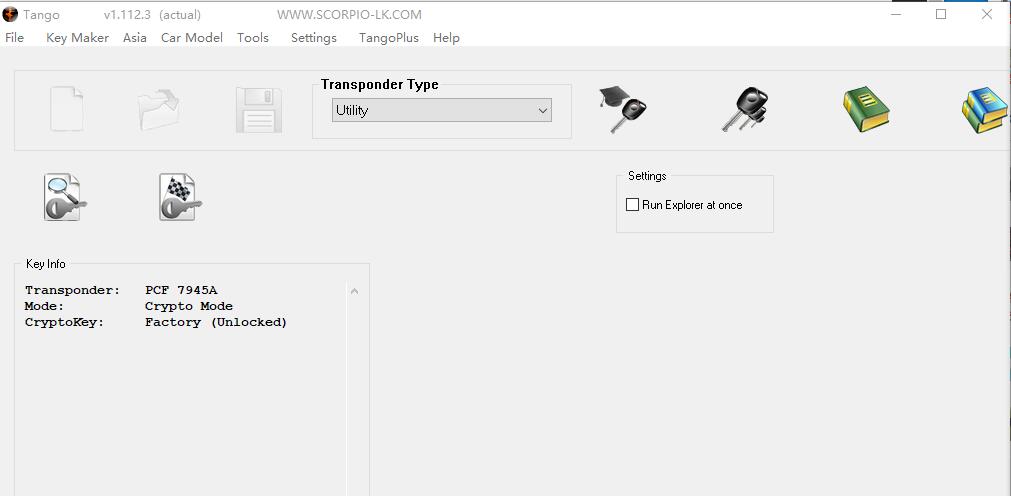Viewport: 1011px width, 496px height.
Task: Click the blank New file icon
Action: click(67, 109)
